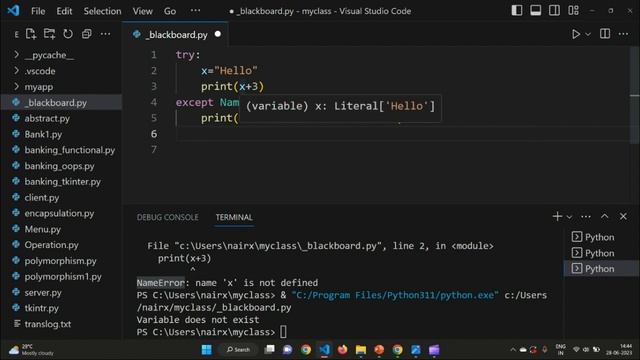Collapse all folders in explorer
This screenshot has height=360, width=640.
click(87, 34)
